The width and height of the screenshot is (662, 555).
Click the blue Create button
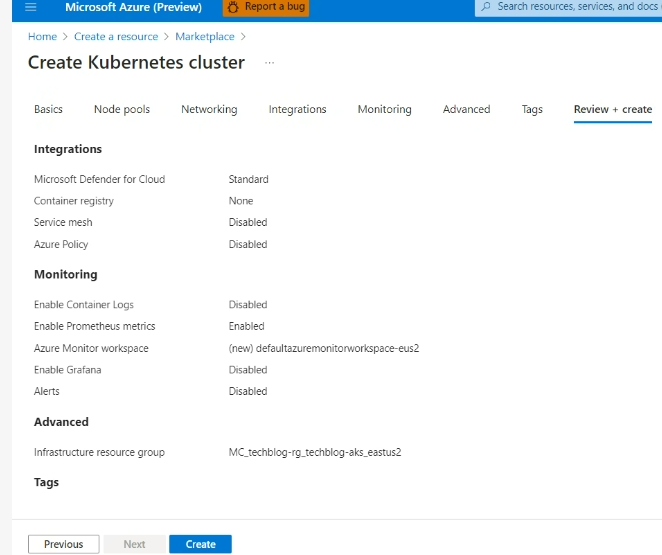pyautogui.click(x=200, y=544)
